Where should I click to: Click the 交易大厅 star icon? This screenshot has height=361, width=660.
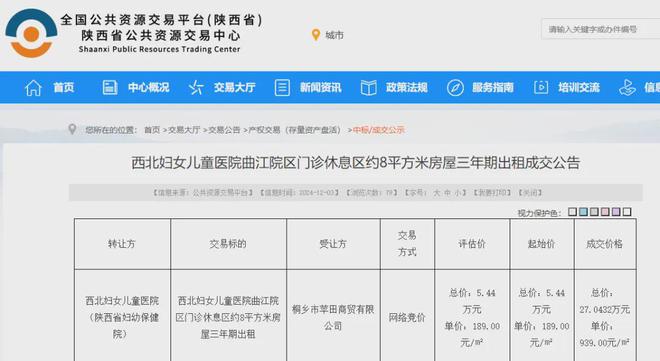coord(196,88)
